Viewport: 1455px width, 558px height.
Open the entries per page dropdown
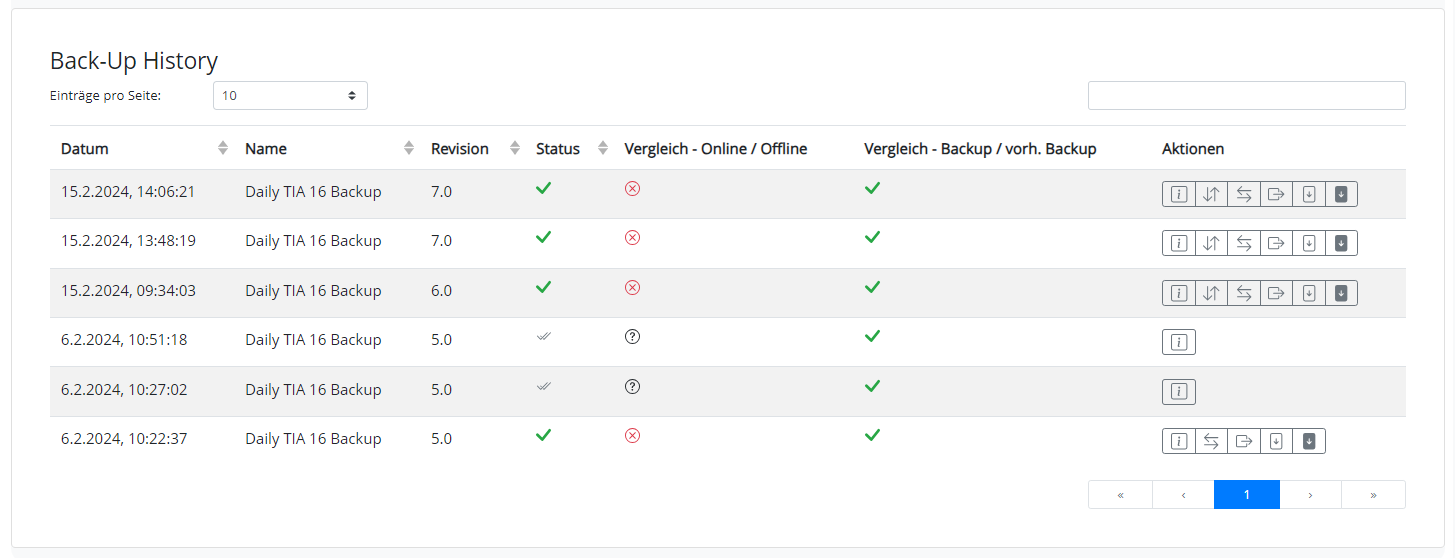[x=290, y=96]
